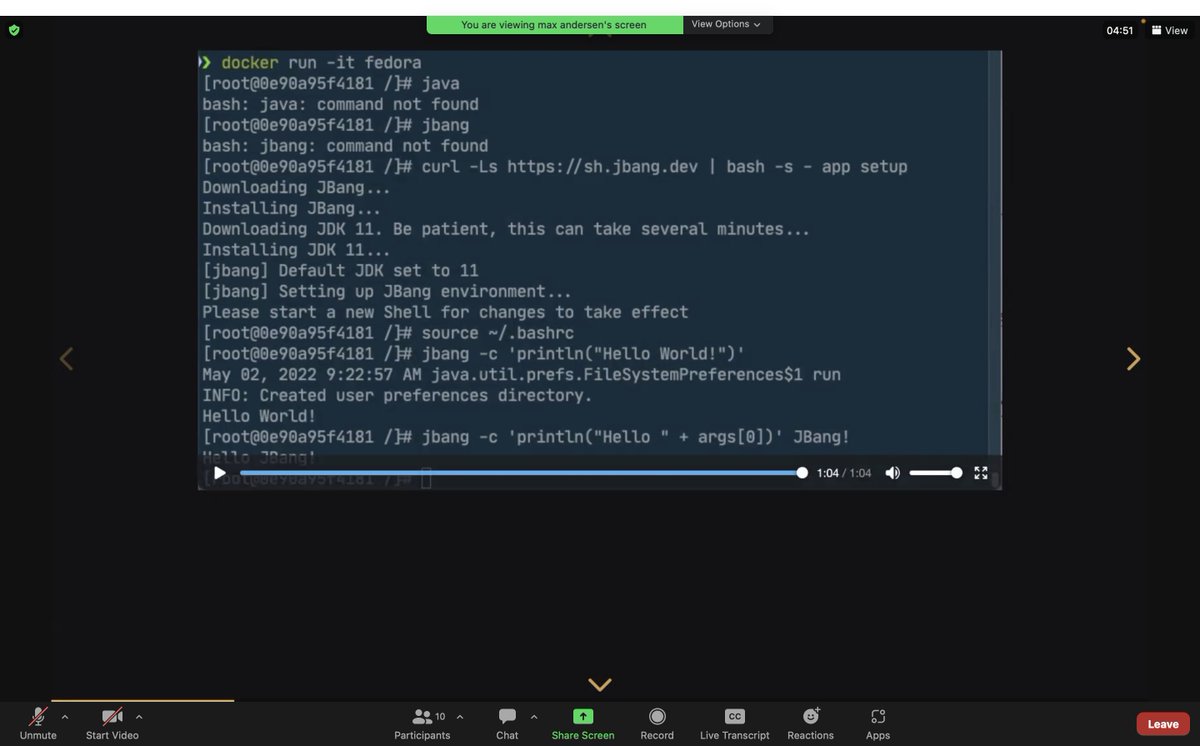The height and width of the screenshot is (746, 1200).
Task: Open audio options chevron next to Unmute
Action: 65,716
